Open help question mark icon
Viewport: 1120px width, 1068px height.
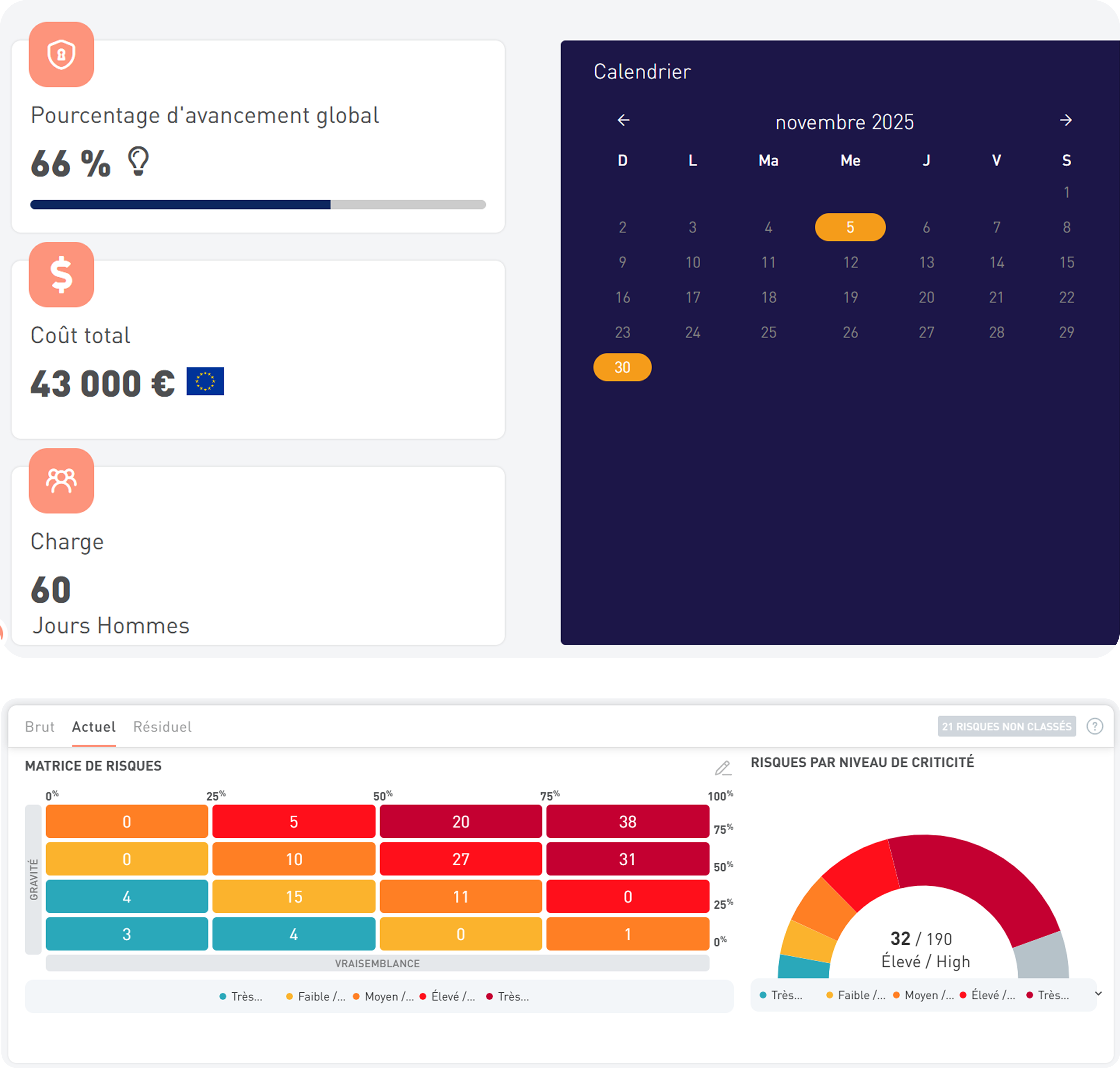pyautogui.click(x=1095, y=726)
